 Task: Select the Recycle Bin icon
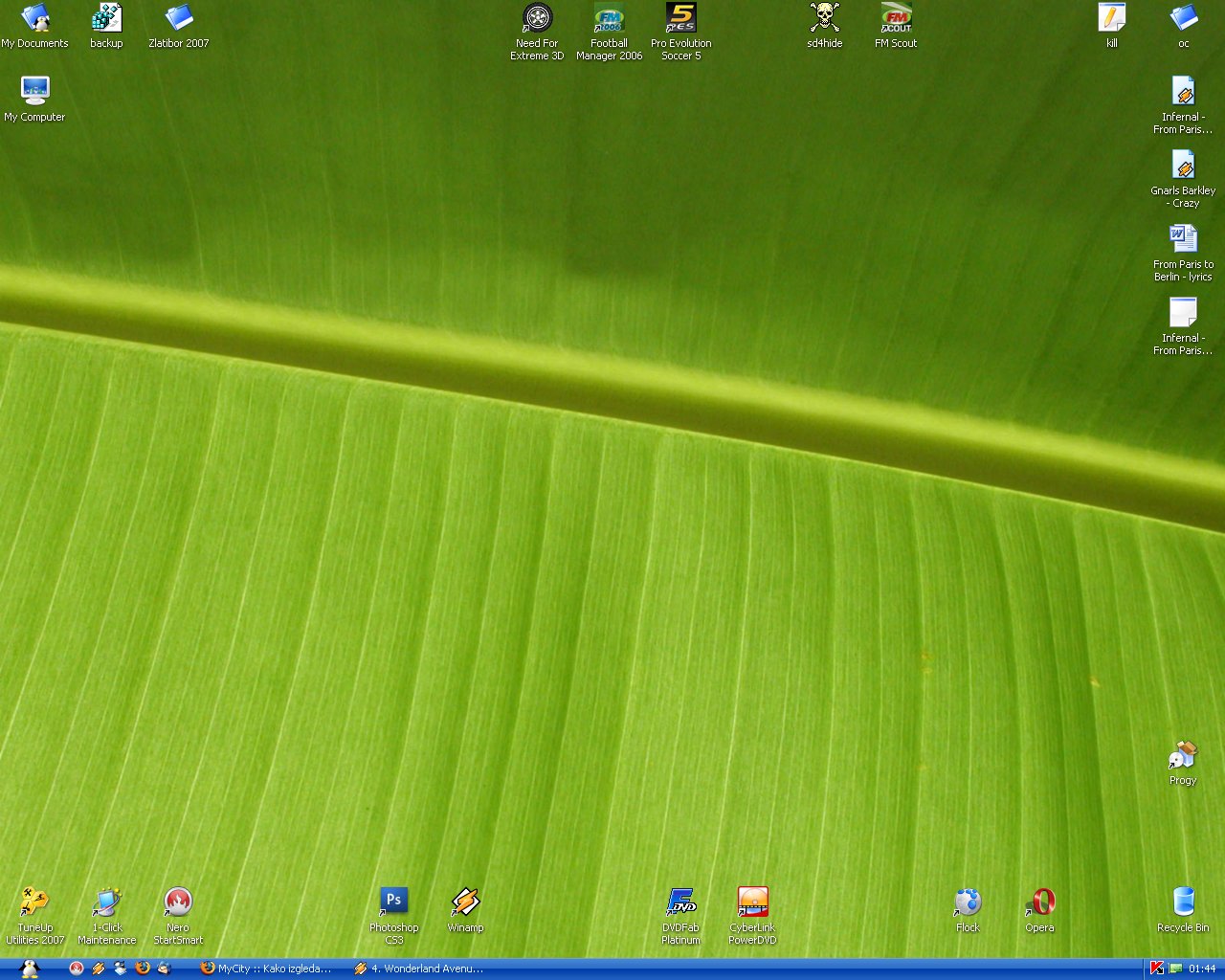click(1183, 902)
